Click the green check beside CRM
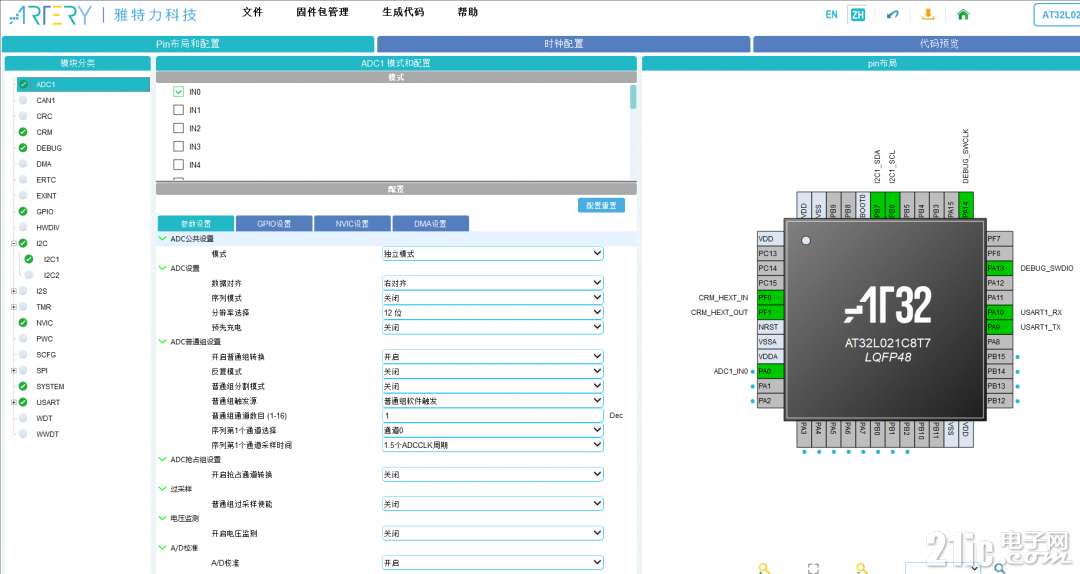Viewport: 1080px width, 574px height. pos(23,132)
